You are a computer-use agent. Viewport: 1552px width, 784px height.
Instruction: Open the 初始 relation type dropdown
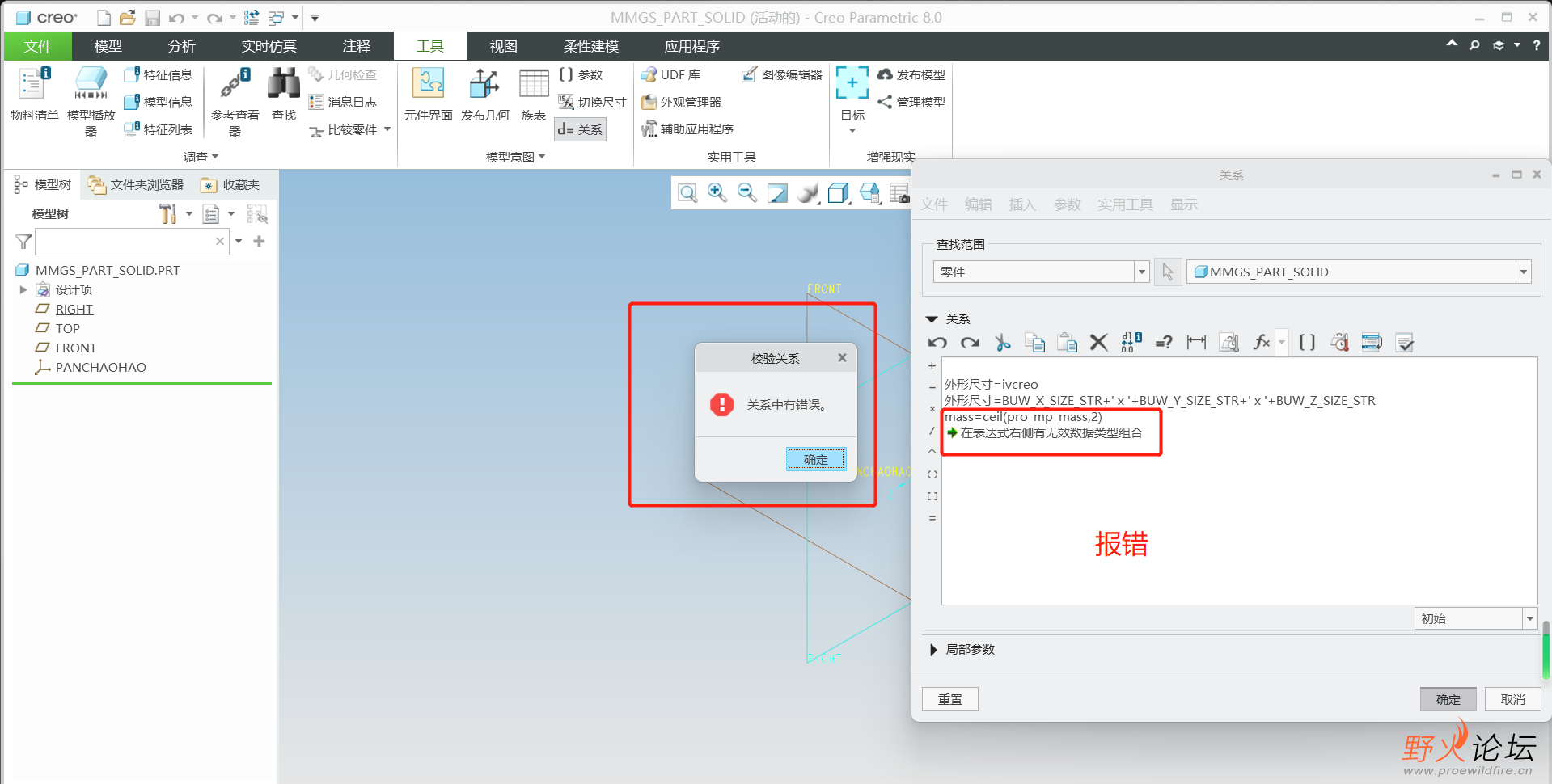[1530, 618]
